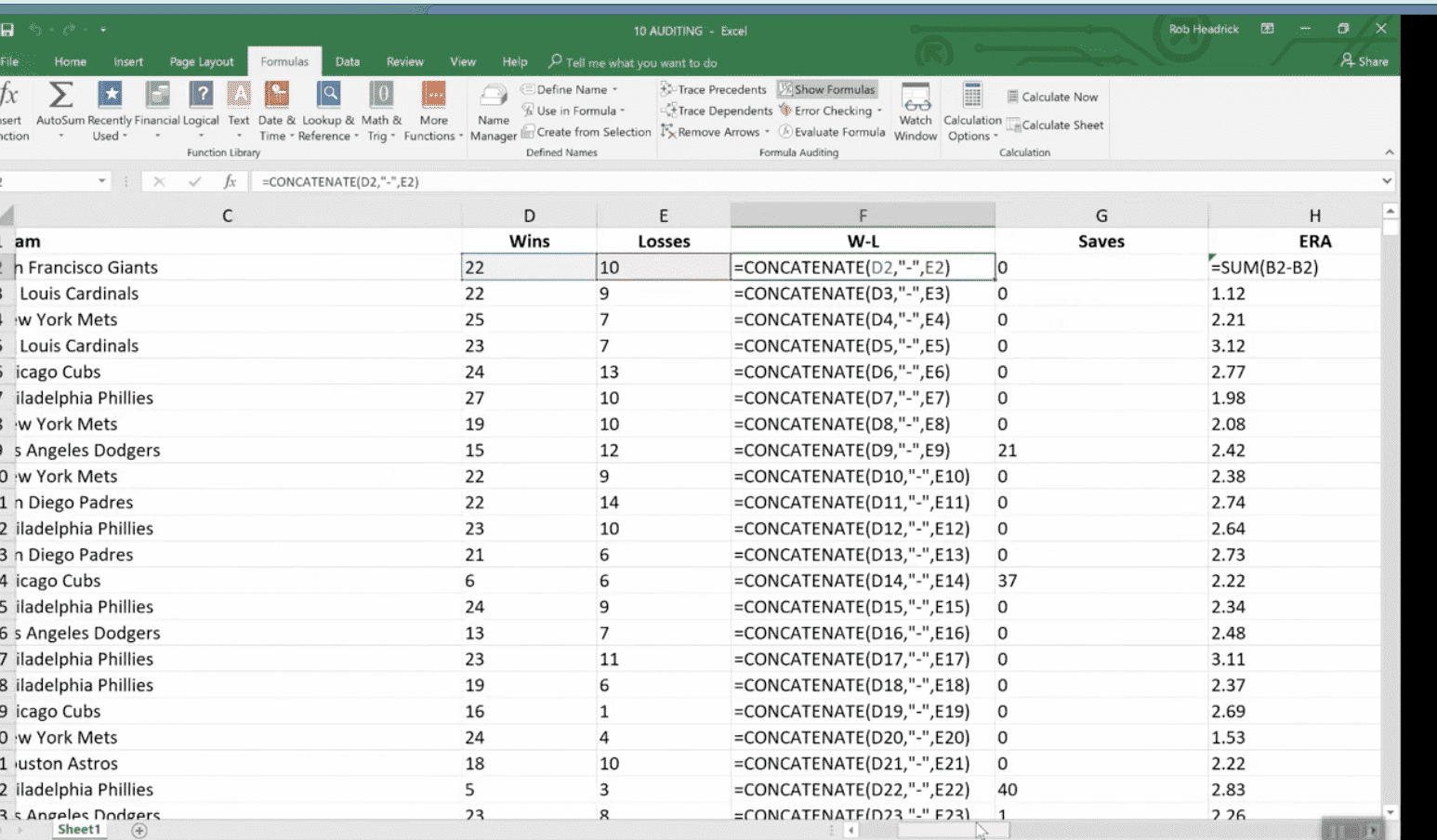1437x840 pixels.
Task: Open the AutoSum function icon
Action: tap(60, 96)
